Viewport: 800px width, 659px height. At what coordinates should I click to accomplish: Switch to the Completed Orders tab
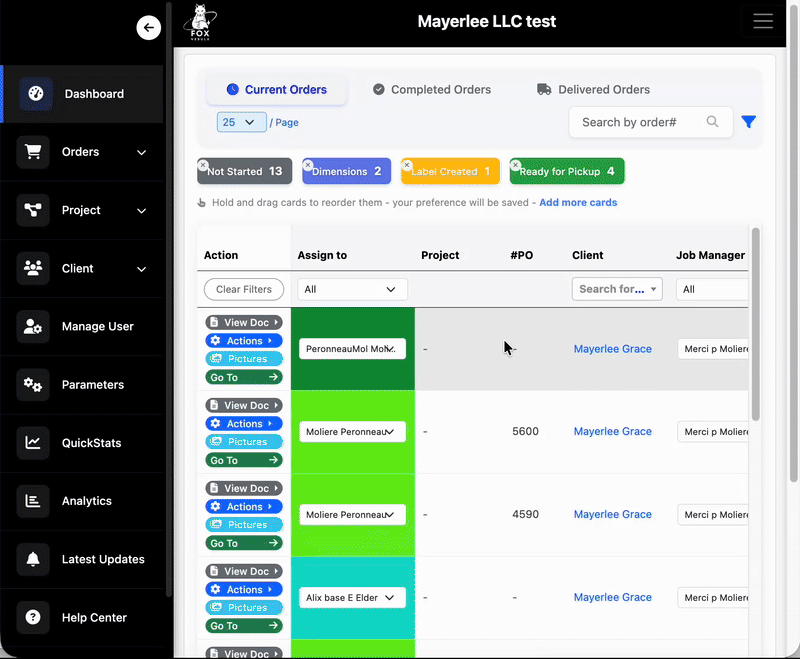pyautogui.click(x=432, y=89)
